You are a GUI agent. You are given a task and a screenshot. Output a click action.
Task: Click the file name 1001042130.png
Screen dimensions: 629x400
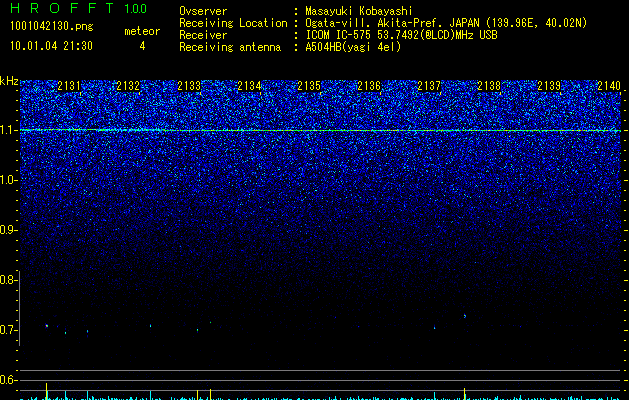pyautogui.click(x=52, y=27)
